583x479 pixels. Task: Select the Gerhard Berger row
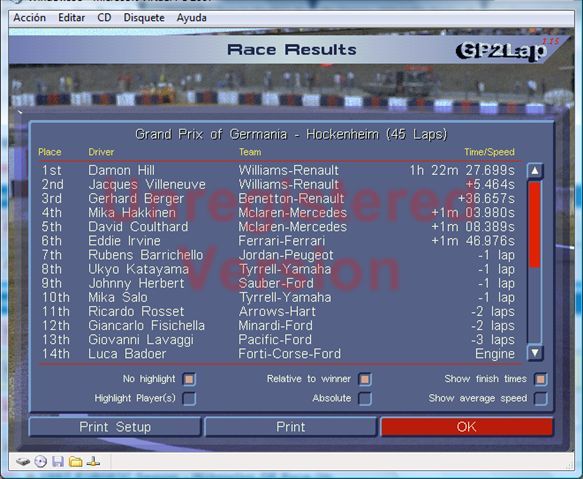[278, 199]
